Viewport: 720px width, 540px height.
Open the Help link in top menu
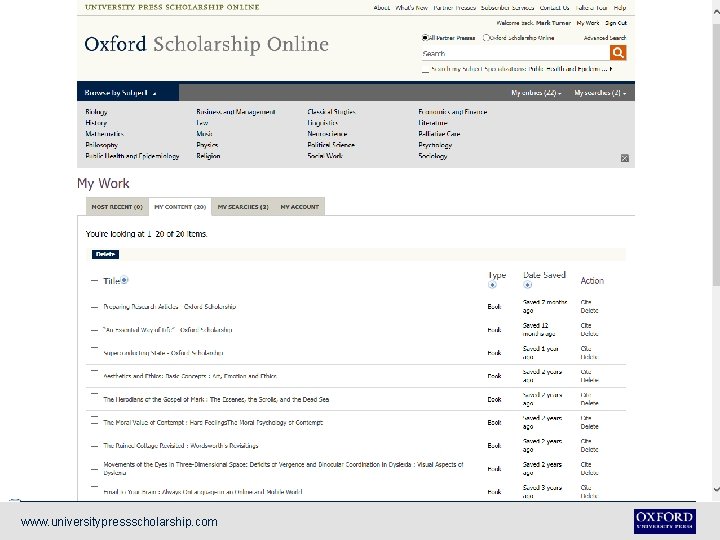coord(619,7)
